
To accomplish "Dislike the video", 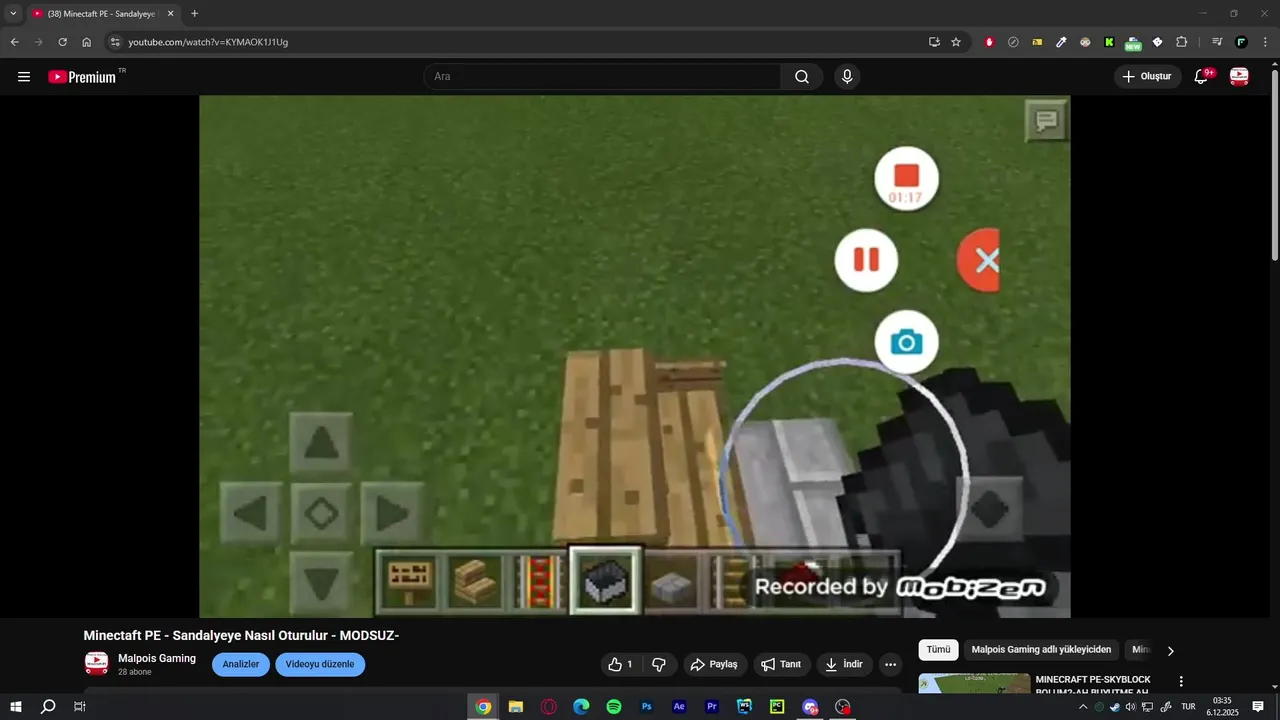I will coord(659,664).
